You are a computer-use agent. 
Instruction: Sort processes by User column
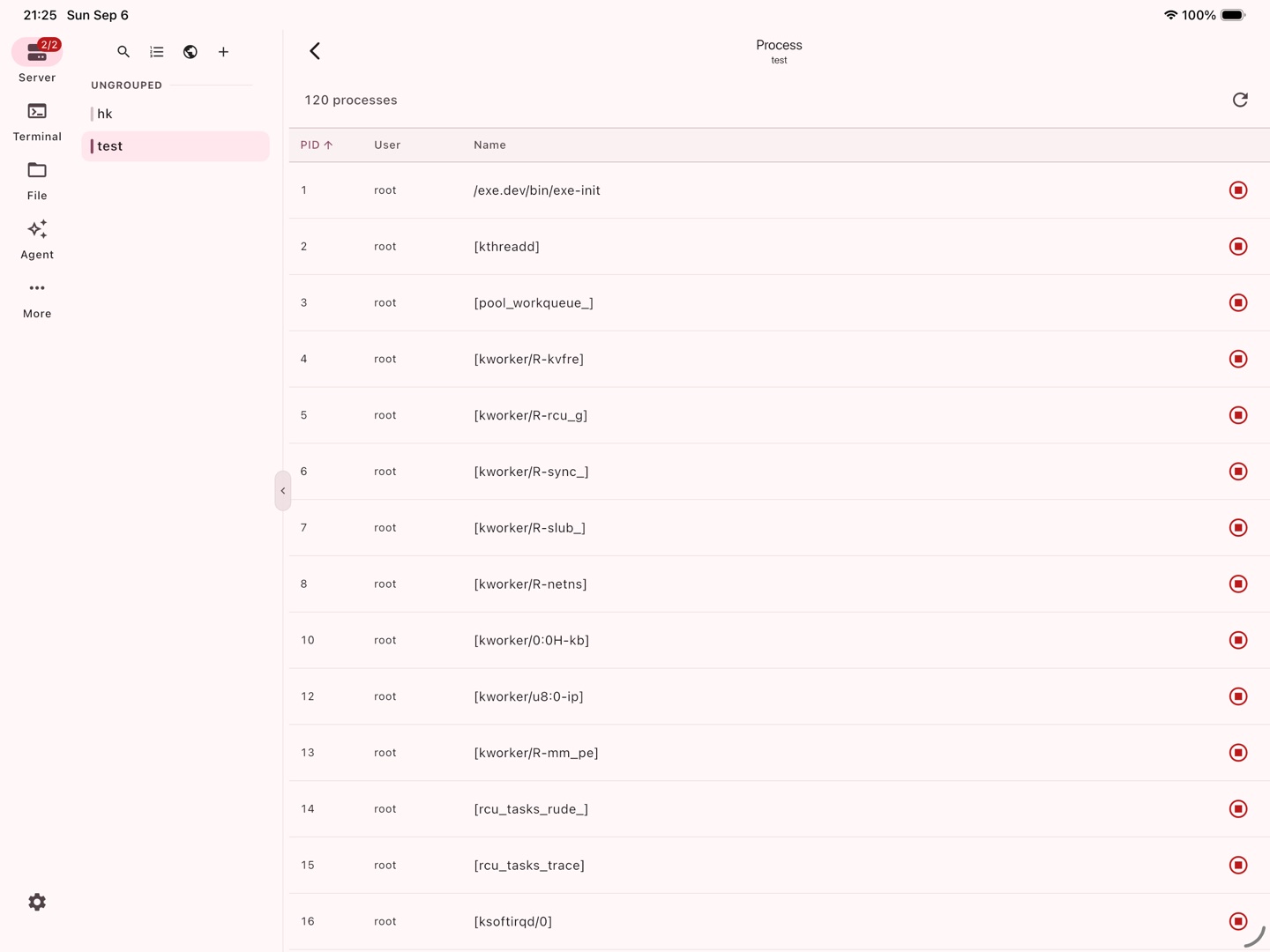pos(387,145)
